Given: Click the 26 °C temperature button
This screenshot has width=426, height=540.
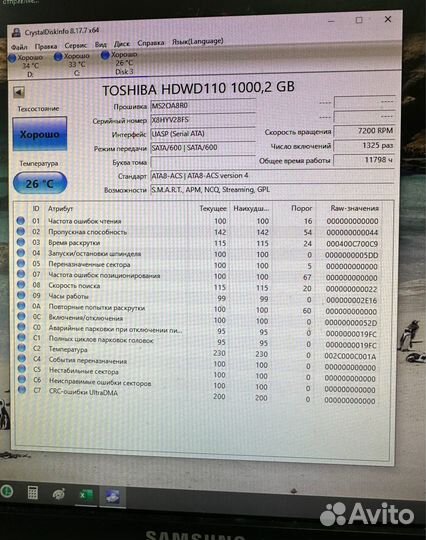Looking at the screenshot, I should click(x=40, y=183).
